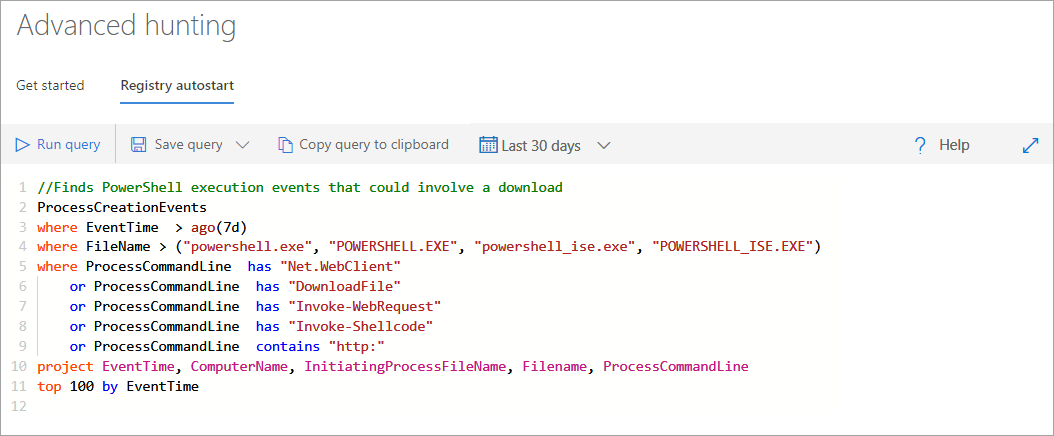Click the "Invoke-WebRequest" string in query
1054x436 pixels.
pos(364,306)
